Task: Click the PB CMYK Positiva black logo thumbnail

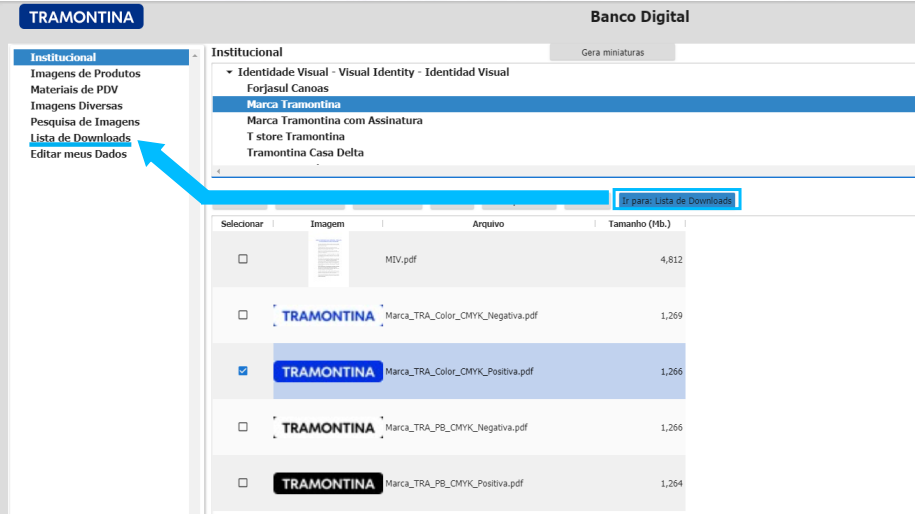Action: 328,484
